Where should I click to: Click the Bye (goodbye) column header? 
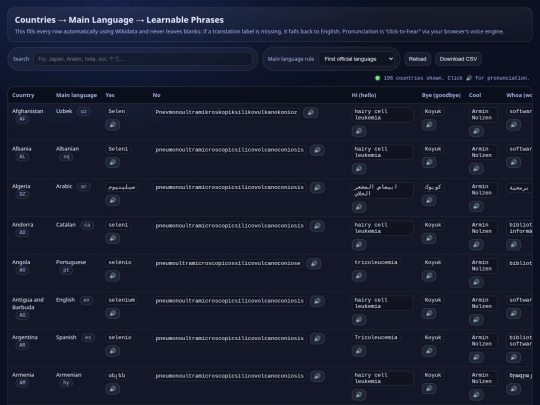[441, 95]
